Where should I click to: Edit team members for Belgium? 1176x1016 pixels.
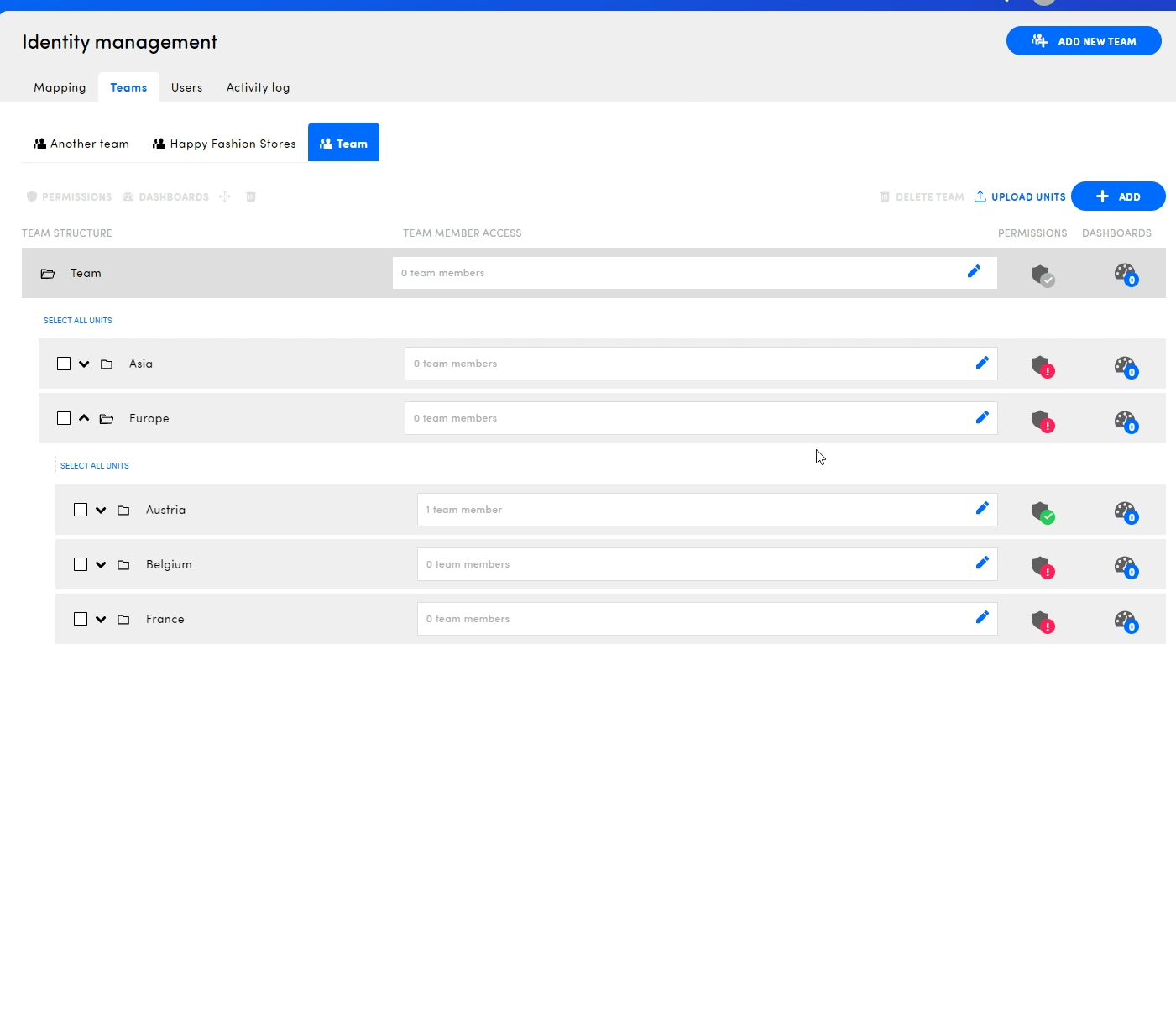click(981, 563)
